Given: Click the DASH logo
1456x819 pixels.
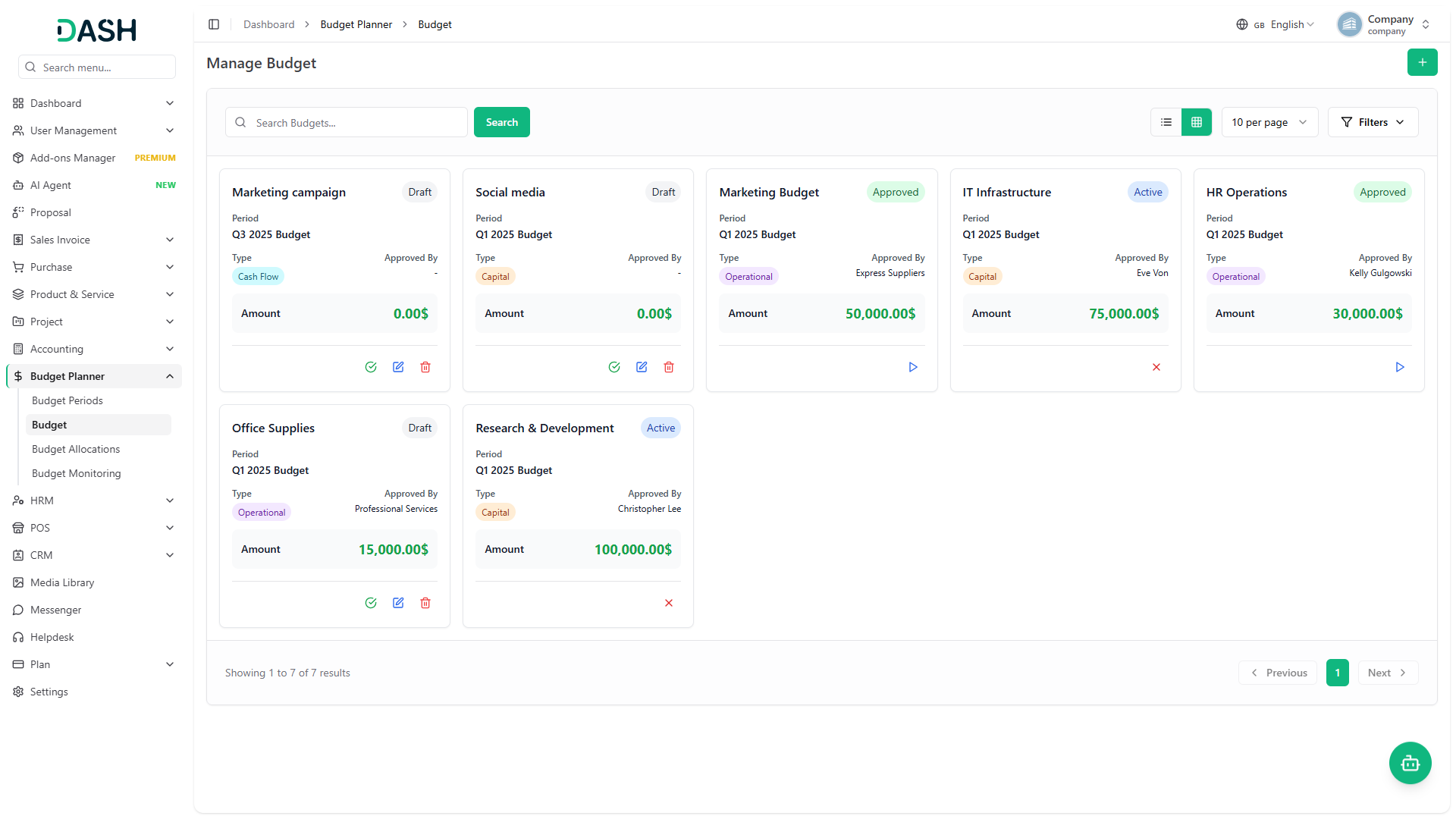Looking at the screenshot, I should [97, 30].
